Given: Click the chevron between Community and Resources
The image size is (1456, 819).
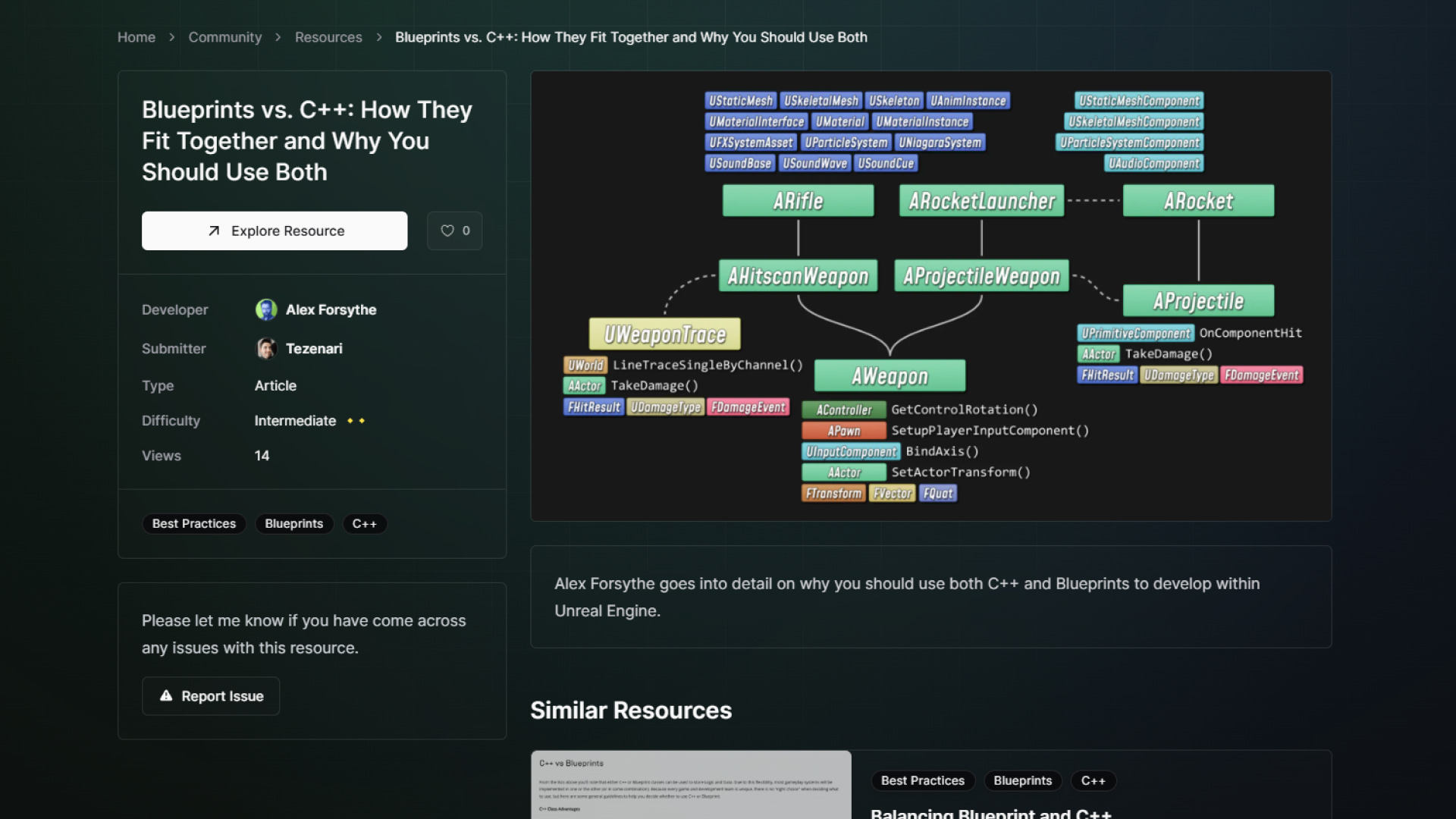Looking at the screenshot, I should 278,36.
